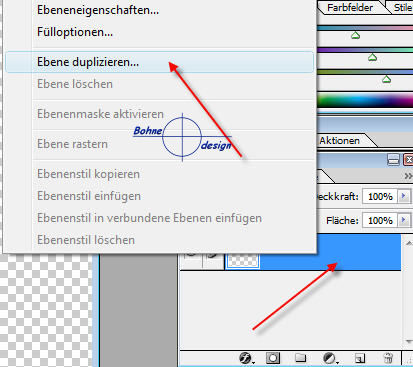The width and height of the screenshot is (413, 367).
Task: Click the layer thumbnail in layers panel
Action: pyautogui.click(x=243, y=260)
